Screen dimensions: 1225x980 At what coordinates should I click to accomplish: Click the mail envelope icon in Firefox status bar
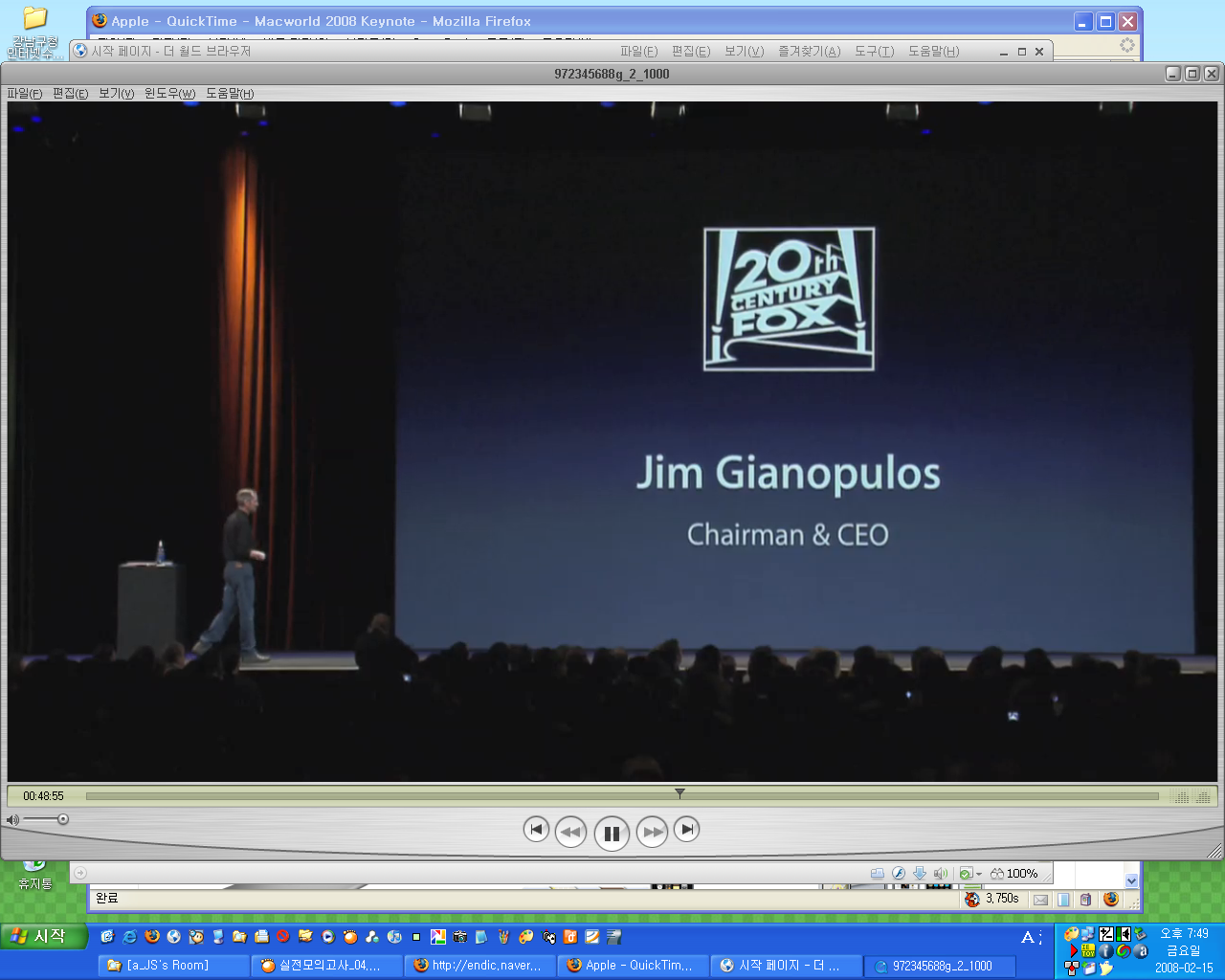pyautogui.click(x=1040, y=900)
